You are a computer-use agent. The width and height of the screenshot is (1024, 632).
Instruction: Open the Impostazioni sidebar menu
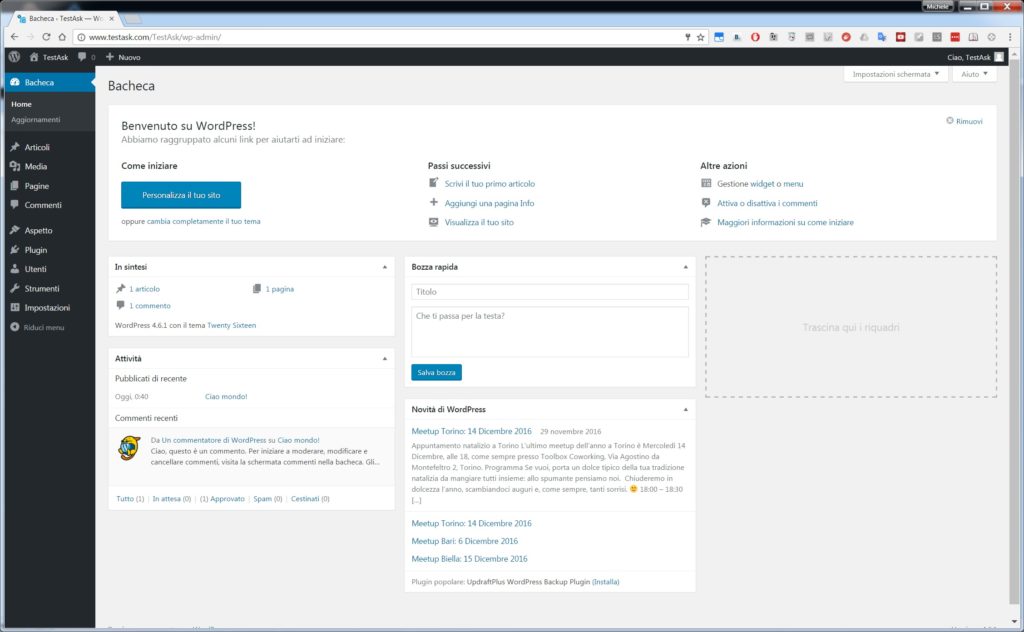(49, 308)
